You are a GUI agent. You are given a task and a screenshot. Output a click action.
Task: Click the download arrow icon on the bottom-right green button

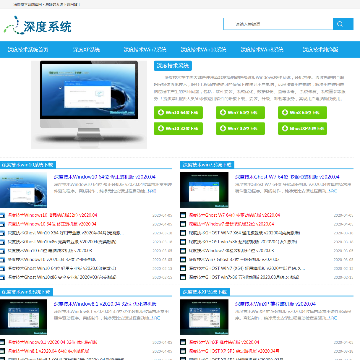pos(285,128)
